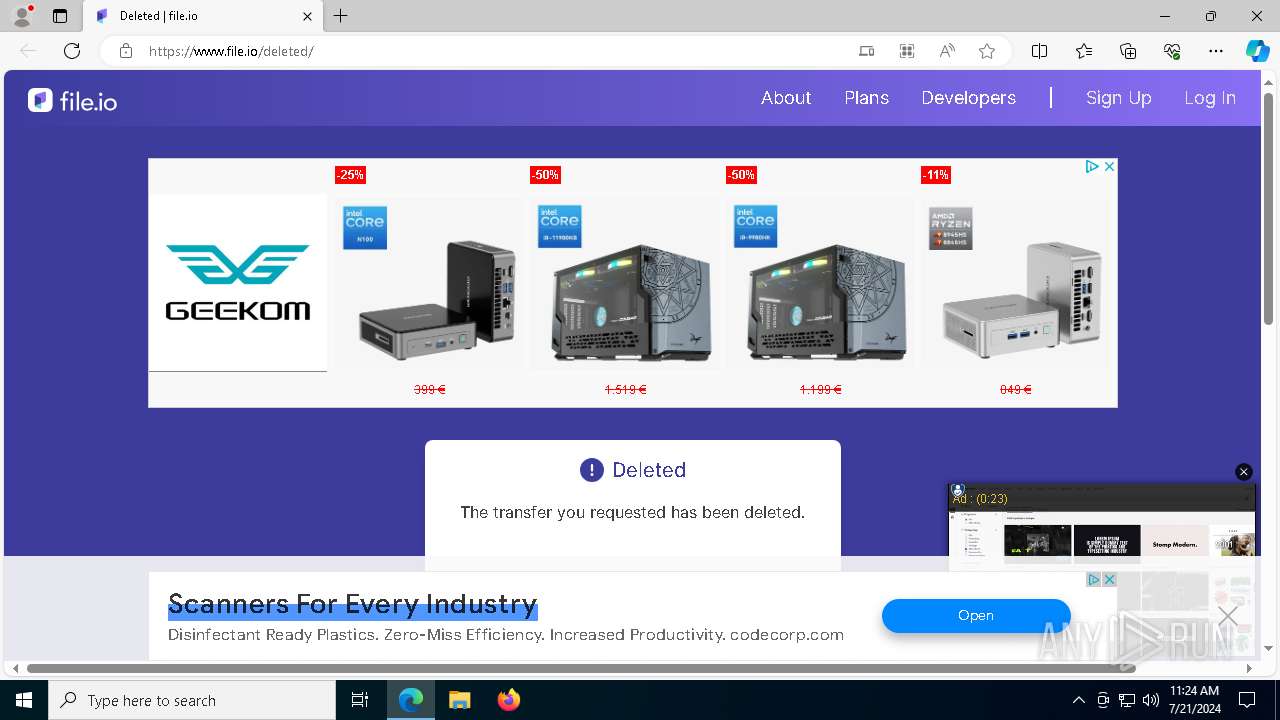Click the vertical page scrollbar
This screenshot has width=1280, height=720.
click(1268, 210)
